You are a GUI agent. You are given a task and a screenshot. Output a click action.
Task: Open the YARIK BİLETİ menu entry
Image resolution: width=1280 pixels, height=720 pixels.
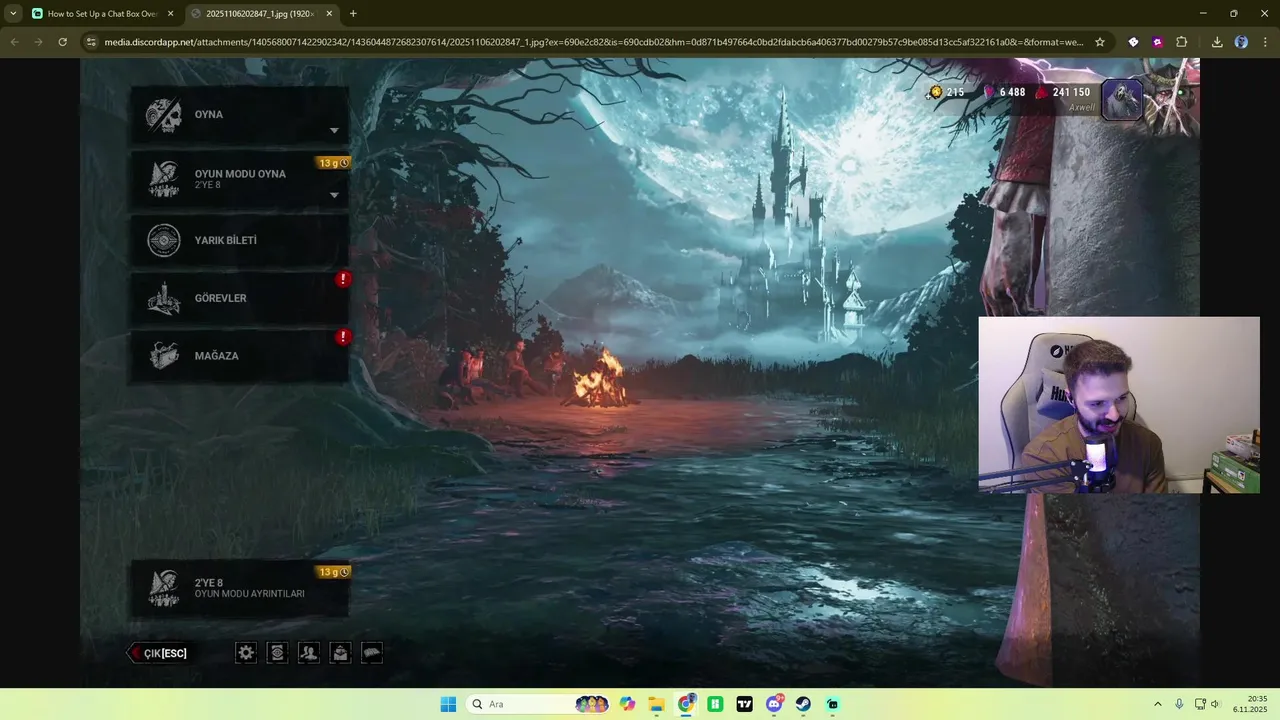(x=240, y=241)
